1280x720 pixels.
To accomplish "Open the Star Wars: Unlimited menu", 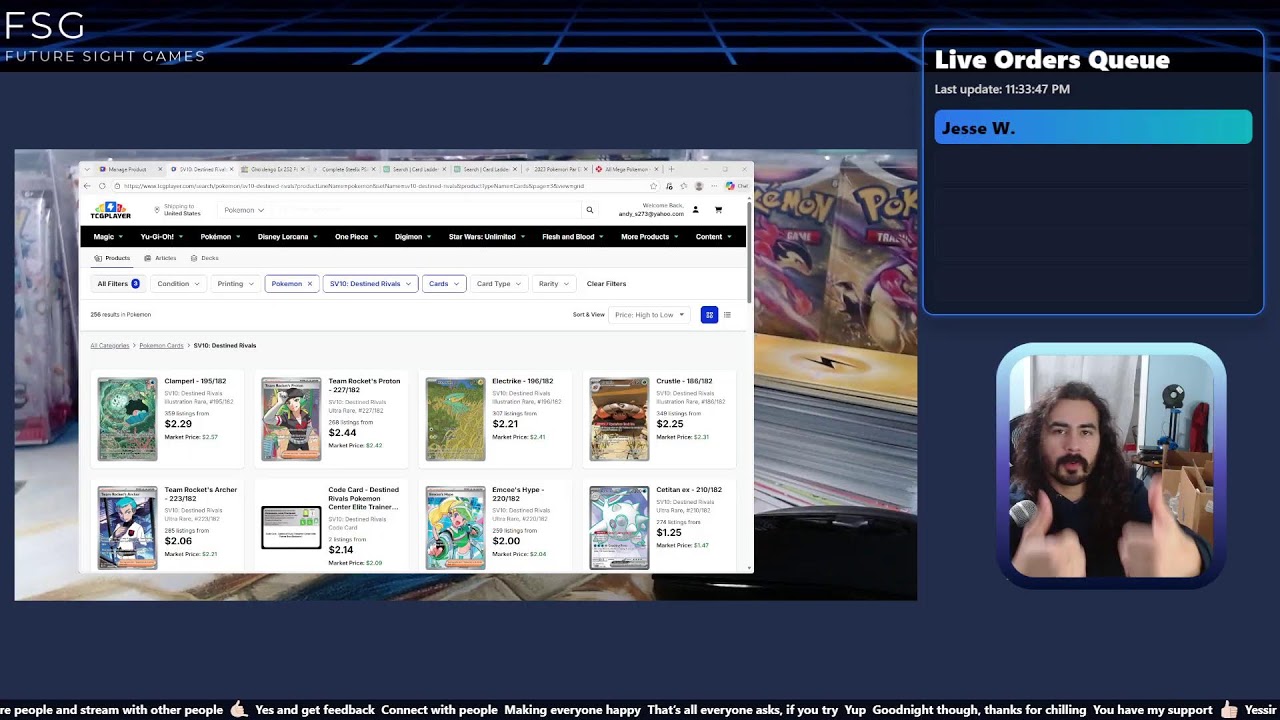I will coord(487,237).
